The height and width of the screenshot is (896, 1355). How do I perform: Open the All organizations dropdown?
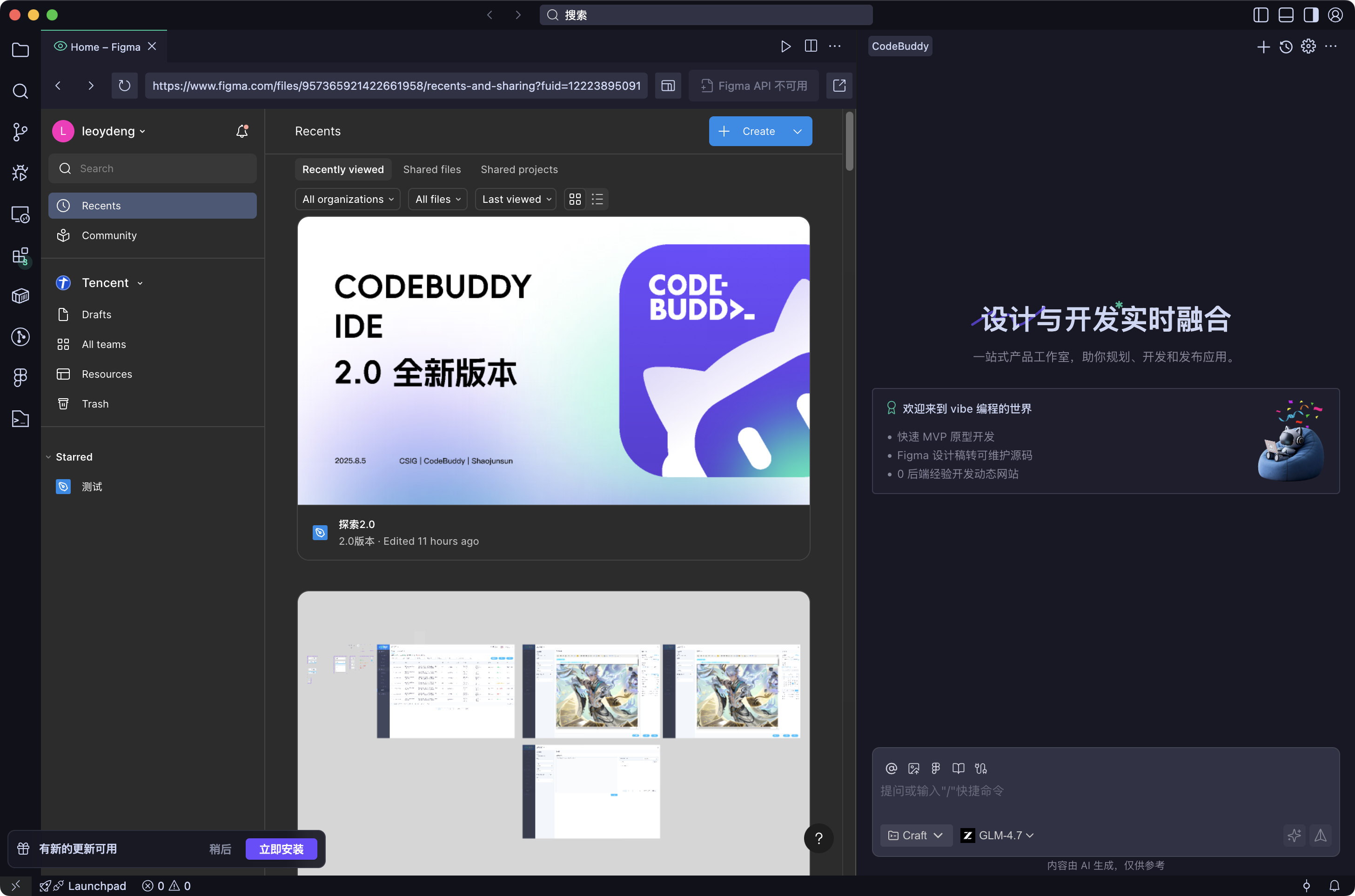(x=347, y=199)
